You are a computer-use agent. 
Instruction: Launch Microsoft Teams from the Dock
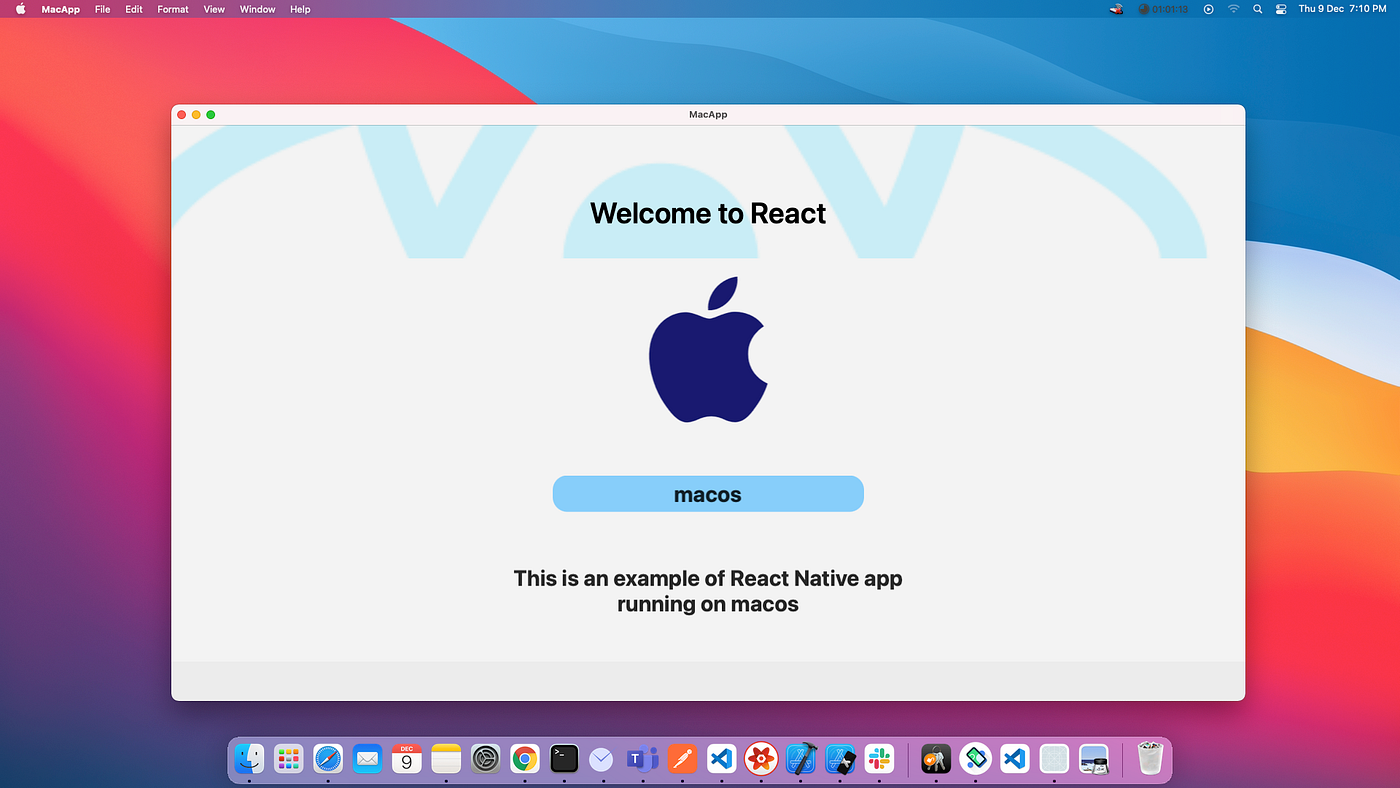641,758
